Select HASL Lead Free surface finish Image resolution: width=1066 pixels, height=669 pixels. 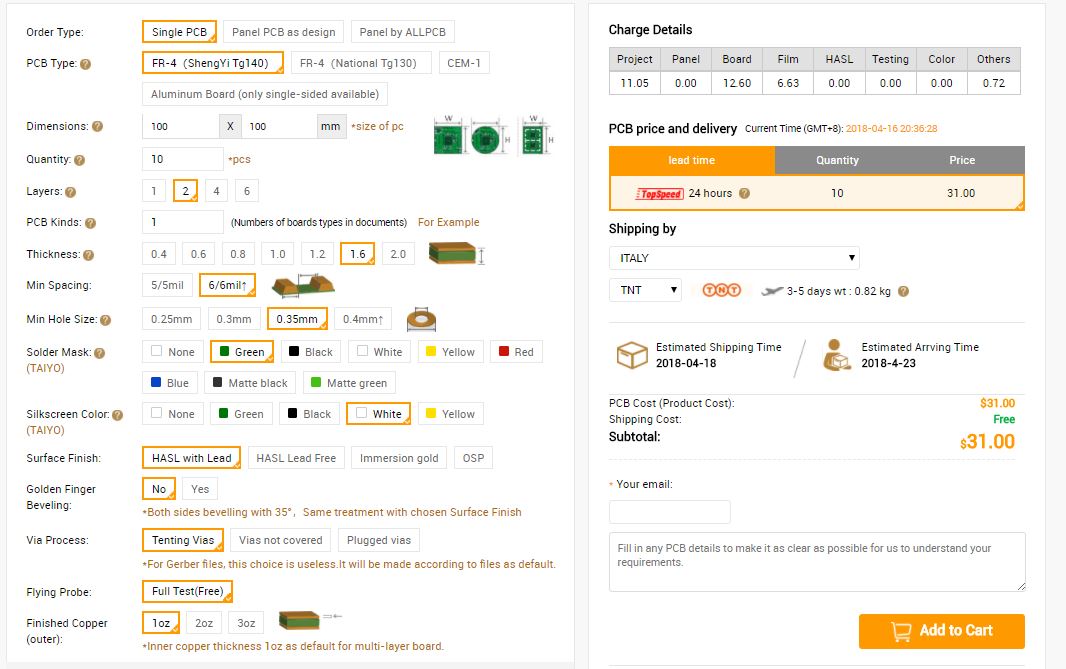click(x=297, y=458)
